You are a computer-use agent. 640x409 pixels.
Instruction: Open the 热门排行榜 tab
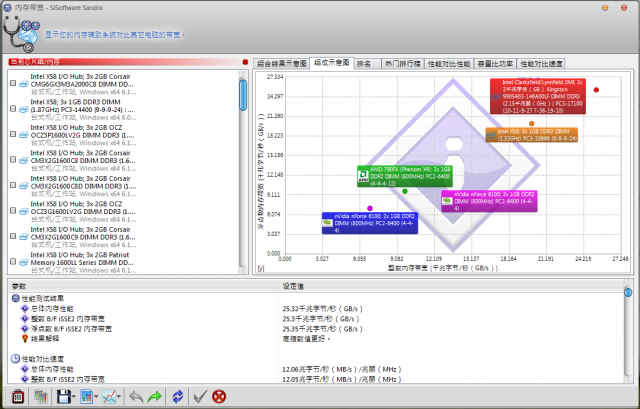click(x=403, y=64)
